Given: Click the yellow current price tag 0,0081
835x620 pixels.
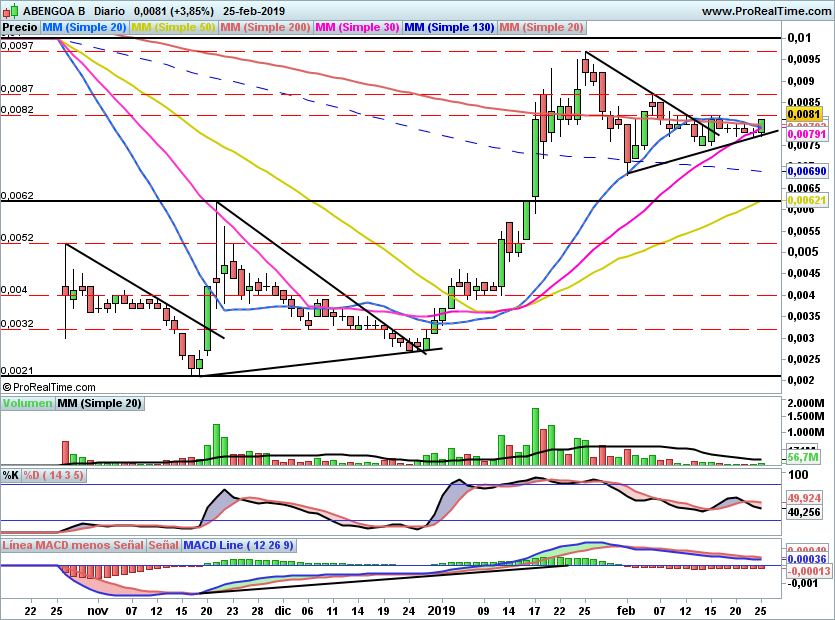Looking at the screenshot, I should click(x=804, y=114).
